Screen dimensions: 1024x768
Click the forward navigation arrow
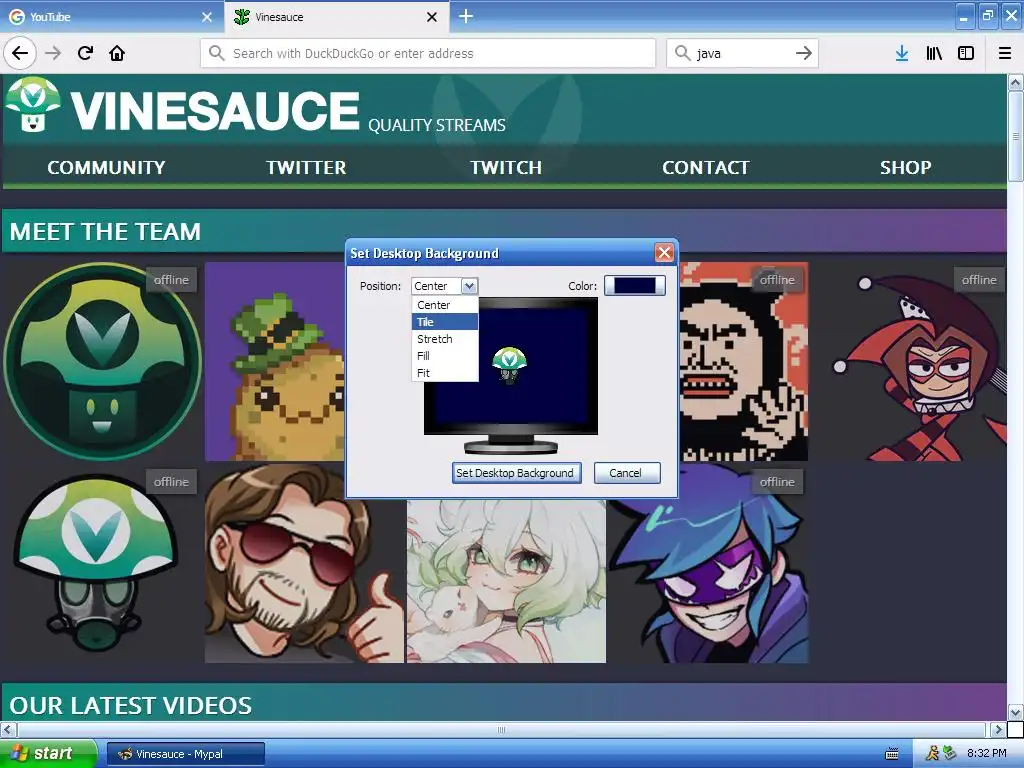tap(53, 53)
